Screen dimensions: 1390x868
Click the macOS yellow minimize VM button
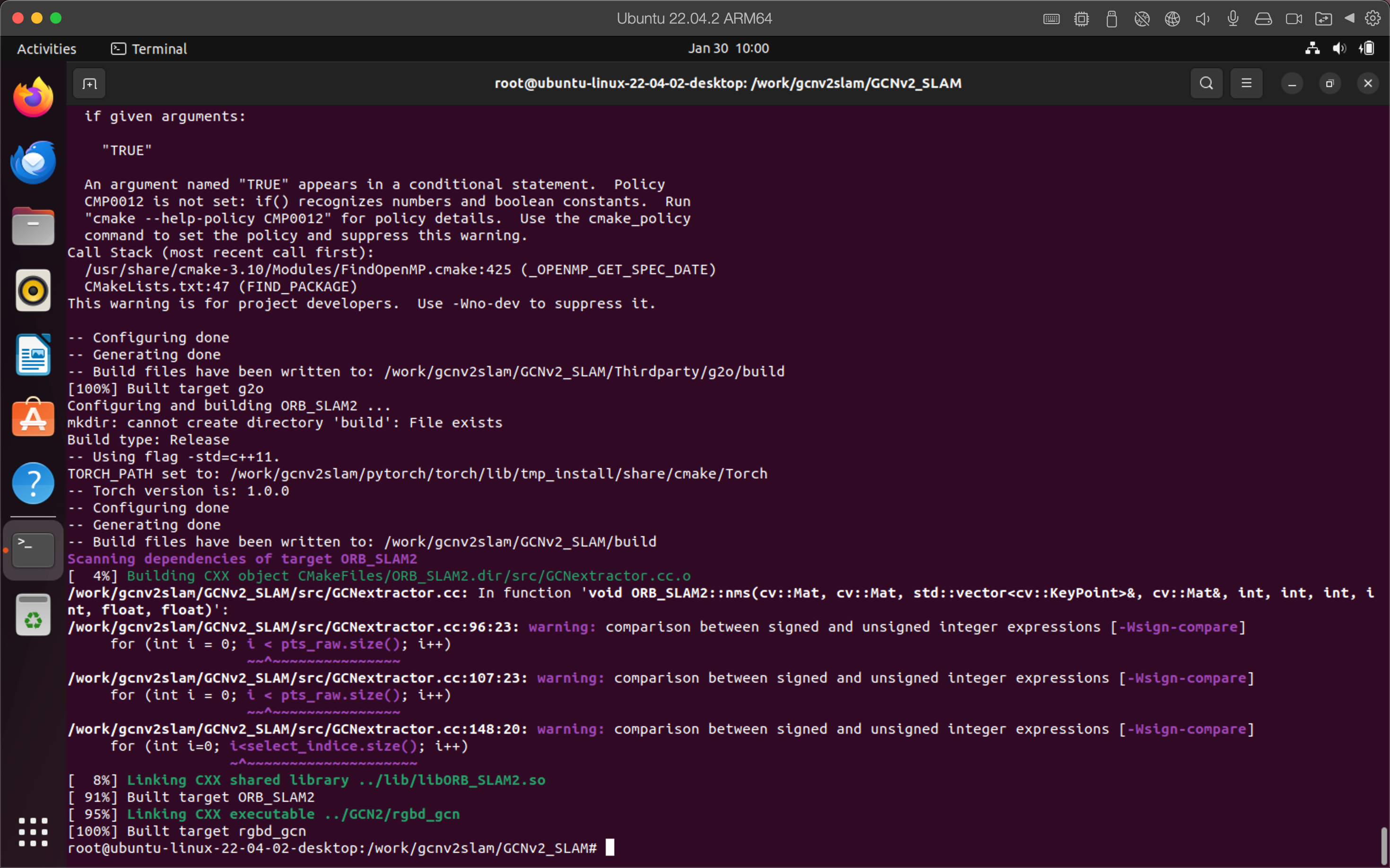pos(37,18)
